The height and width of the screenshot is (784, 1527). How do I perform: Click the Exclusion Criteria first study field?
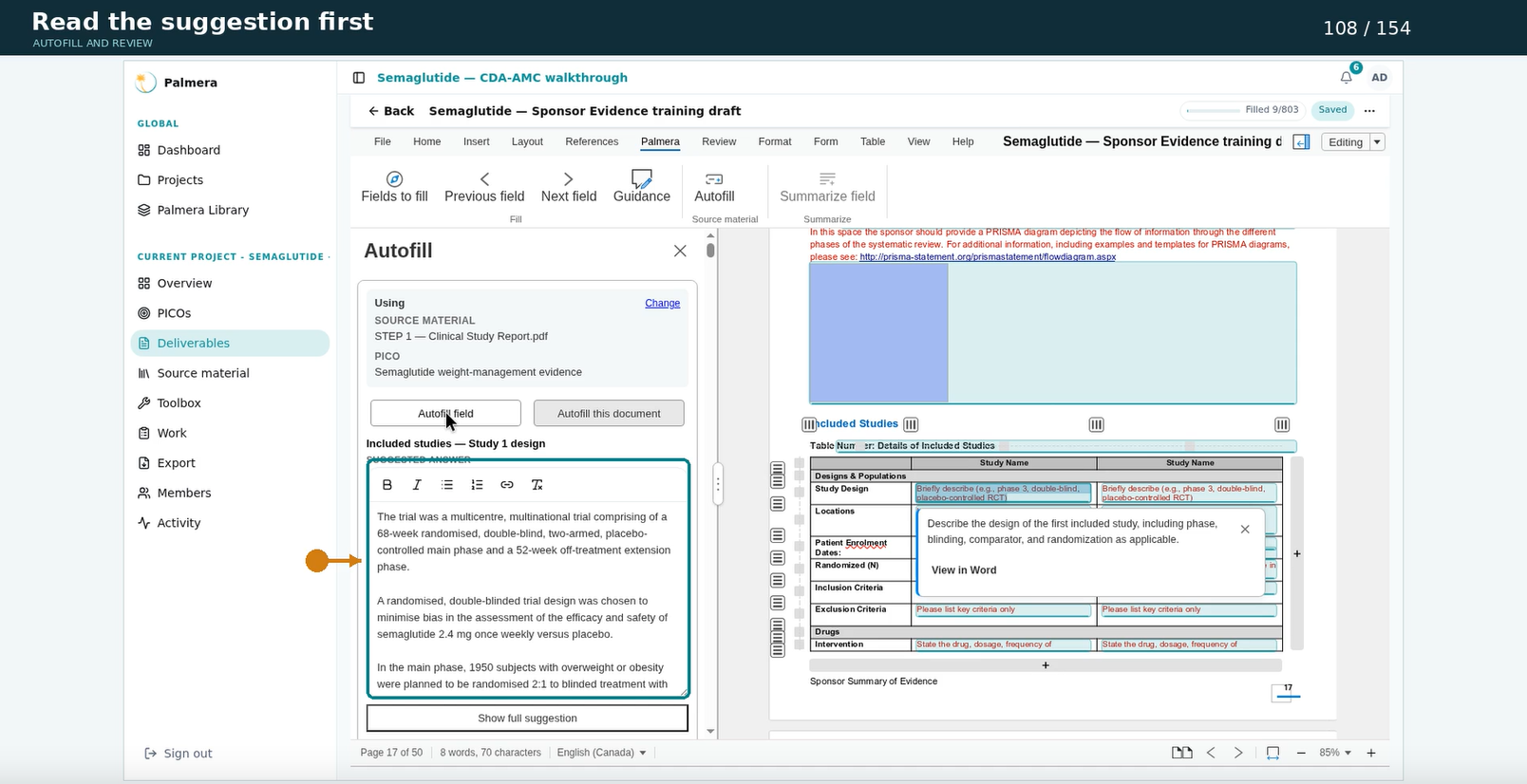tap(1003, 610)
